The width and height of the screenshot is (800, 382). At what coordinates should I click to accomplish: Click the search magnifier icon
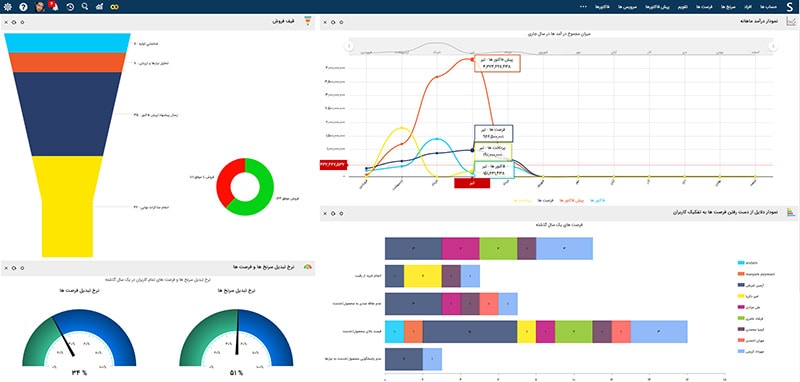click(x=85, y=7)
